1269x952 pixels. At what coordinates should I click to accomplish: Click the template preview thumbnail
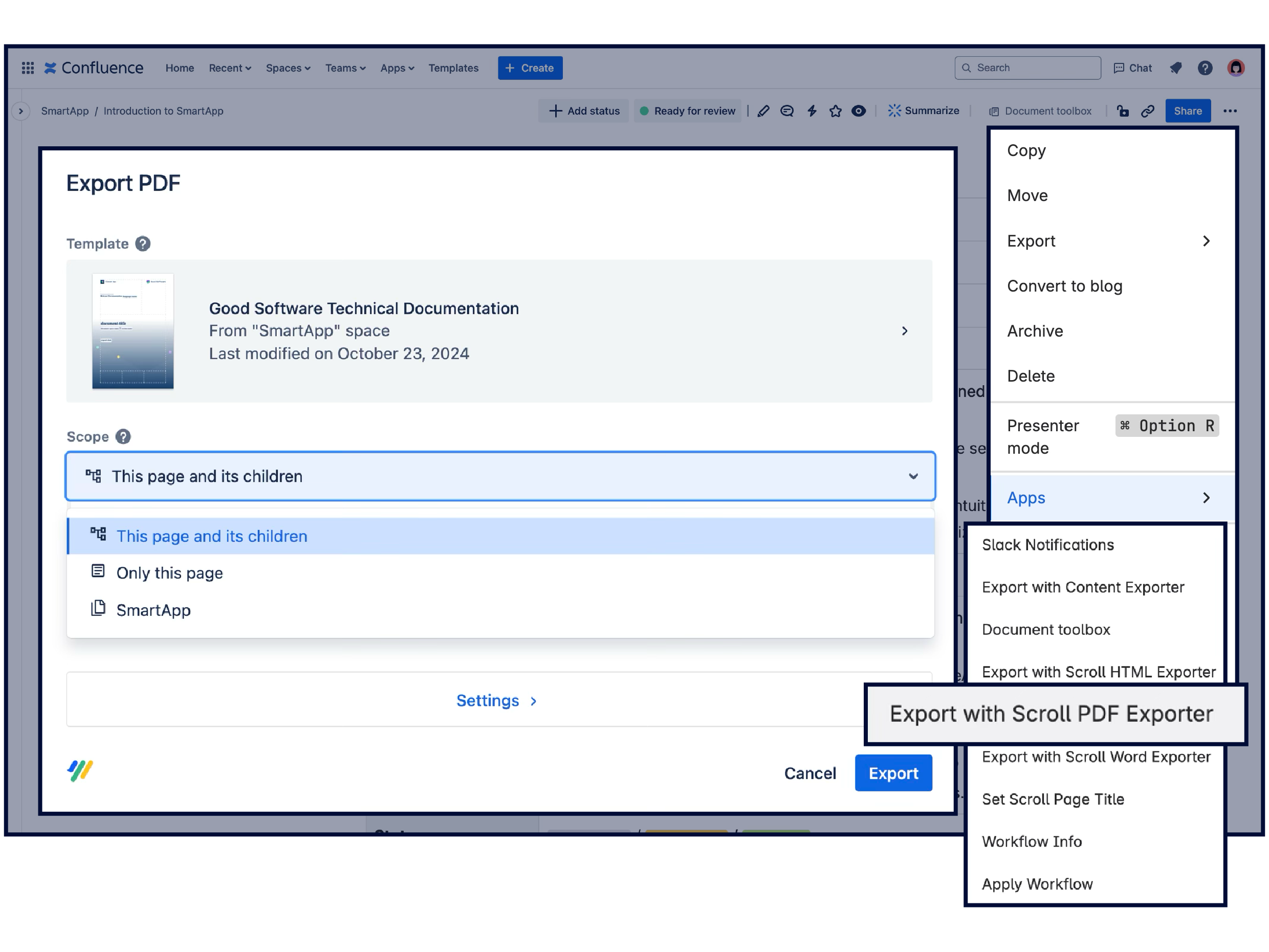click(x=133, y=331)
